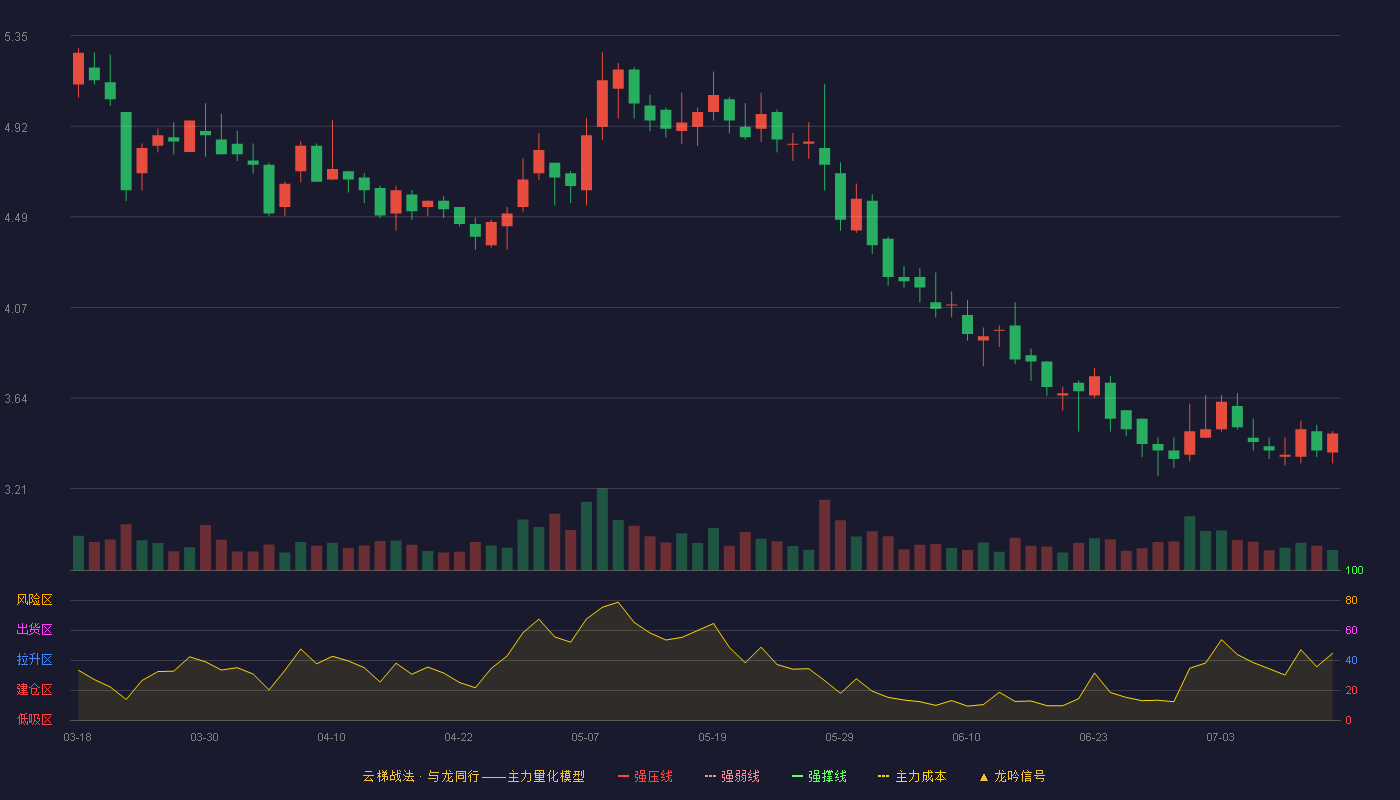Toggle the 强压线 legend entry
Viewport: 1400px width, 800px height.
pyautogui.click(x=645, y=776)
